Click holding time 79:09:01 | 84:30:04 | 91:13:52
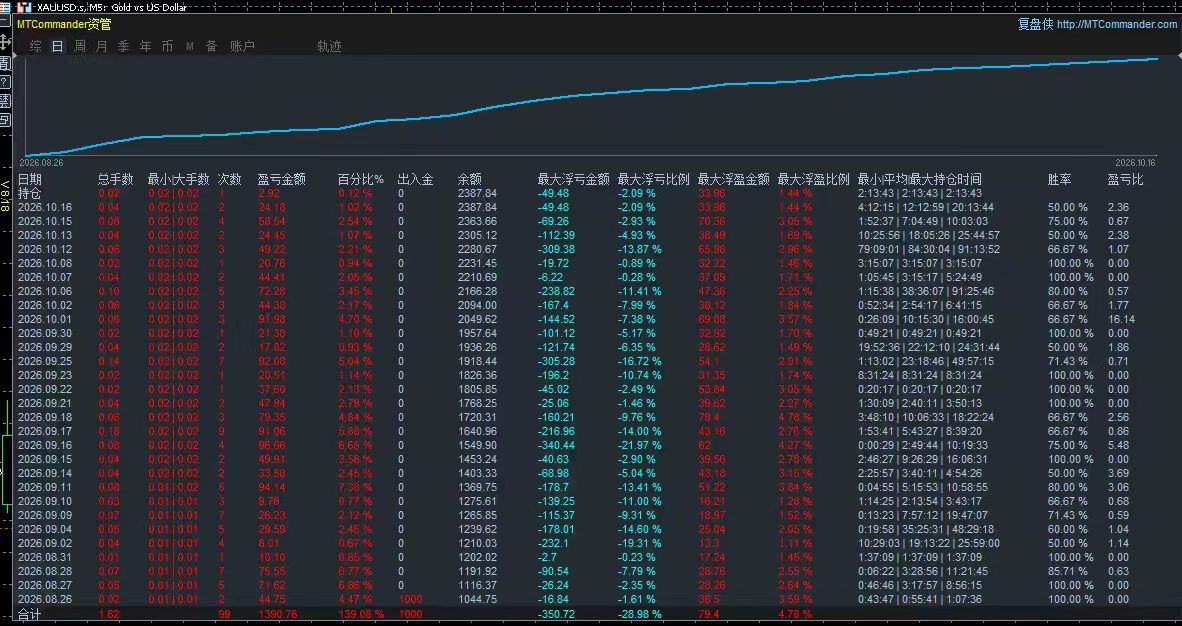Image resolution: width=1182 pixels, height=626 pixels. [x=929, y=249]
